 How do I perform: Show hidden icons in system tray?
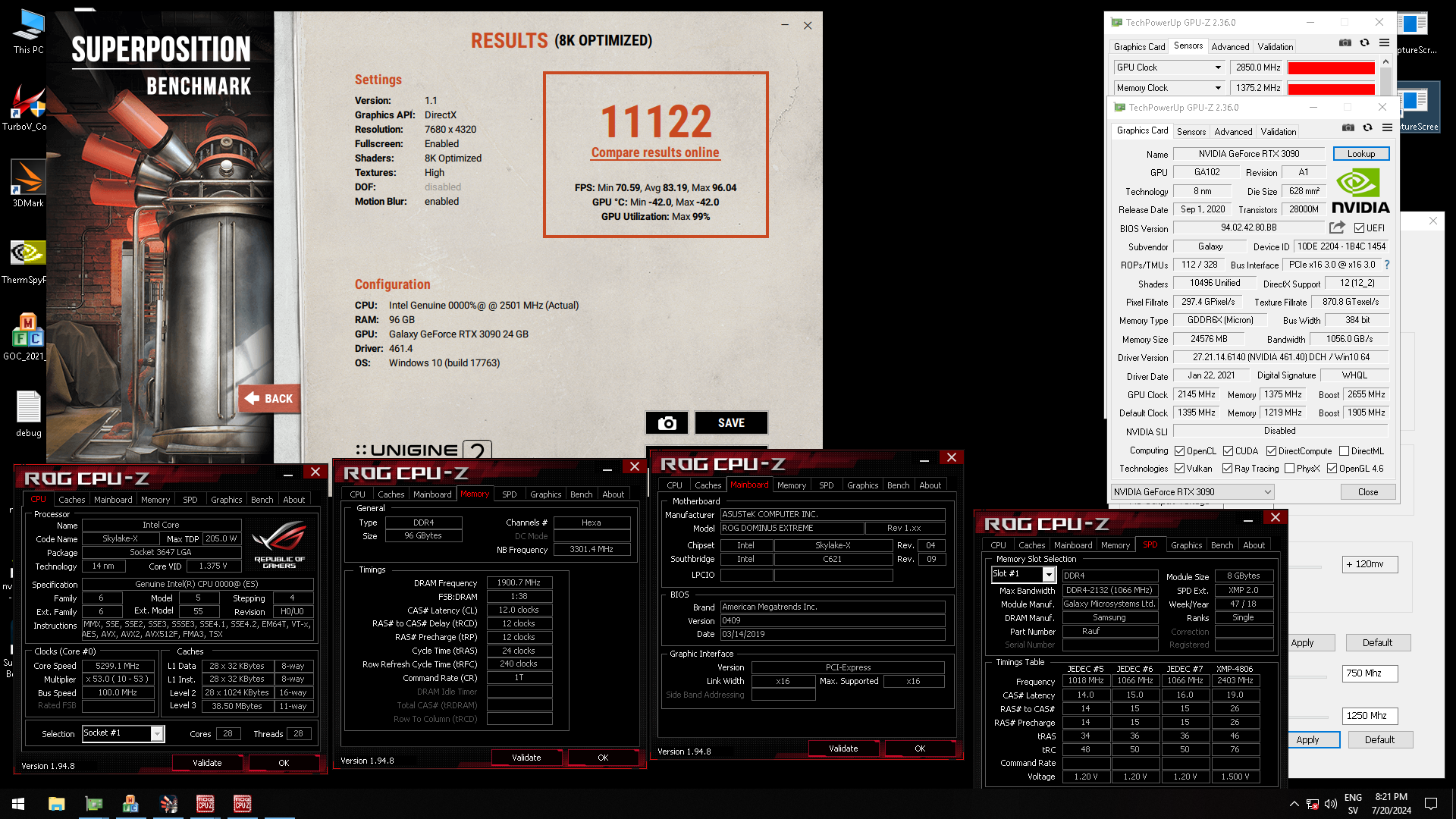pos(1294,804)
